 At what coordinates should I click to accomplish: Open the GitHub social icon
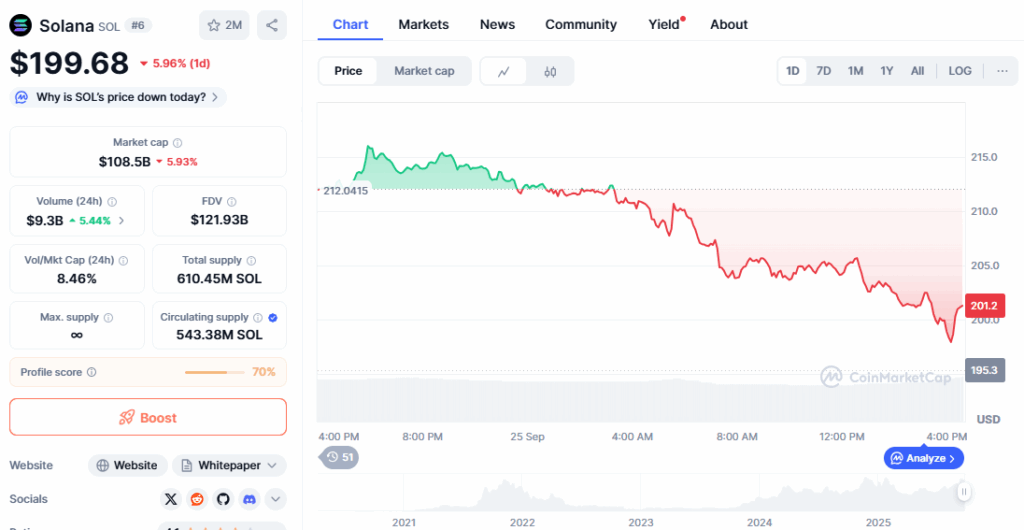click(x=223, y=499)
